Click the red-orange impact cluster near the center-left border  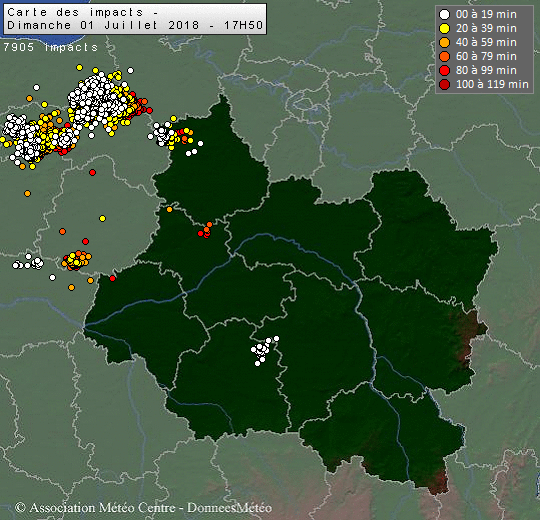click(205, 230)
